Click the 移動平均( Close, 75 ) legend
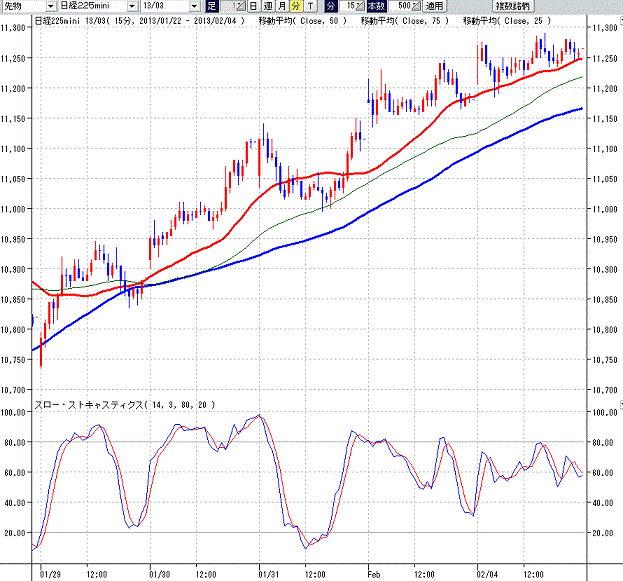The image size is (623, 581). [x=405, y=21]
